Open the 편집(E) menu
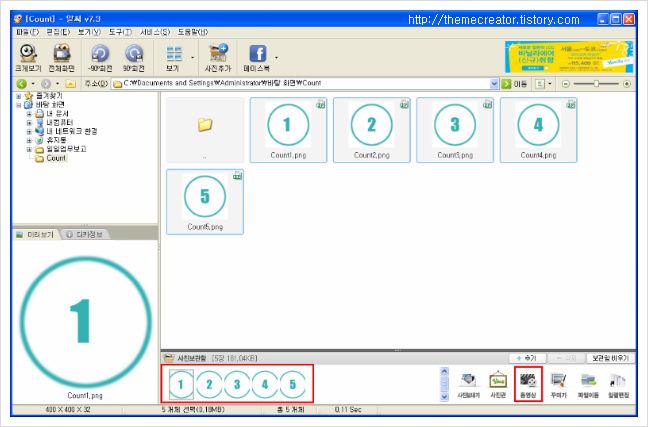The image size is (648, 427). (x=58, y=32)
